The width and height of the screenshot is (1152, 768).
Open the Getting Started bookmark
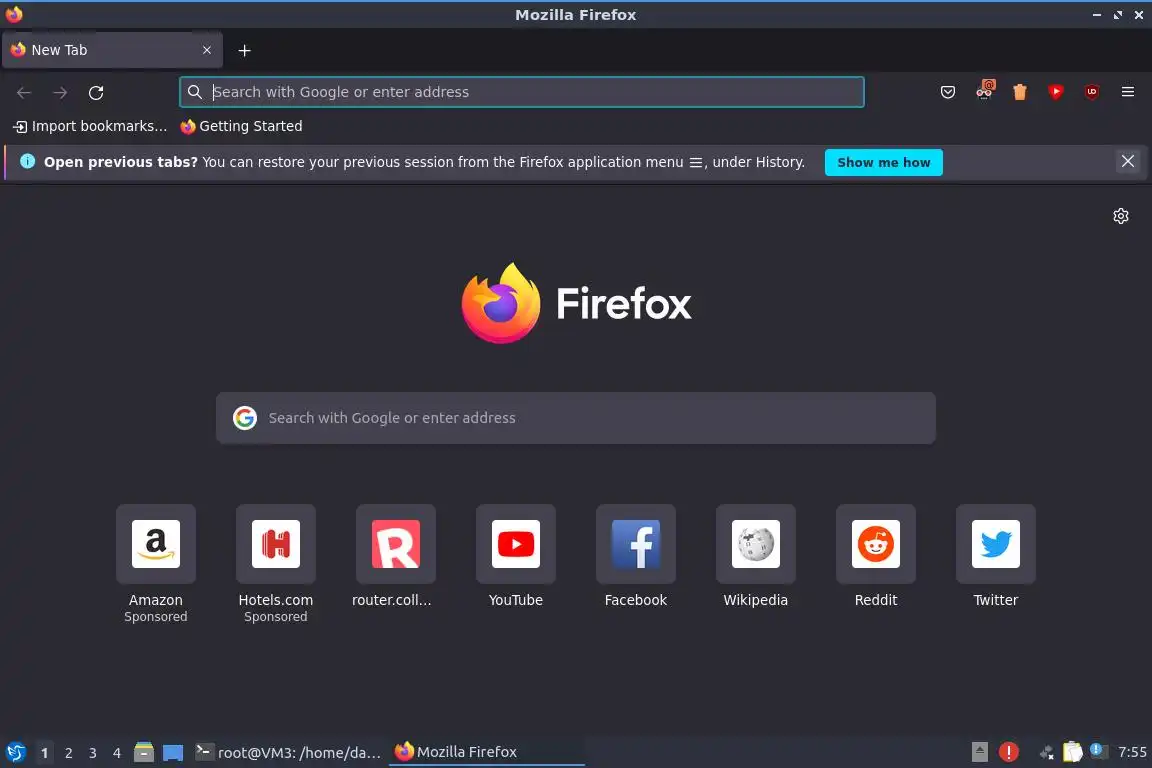tap(241, 126)
